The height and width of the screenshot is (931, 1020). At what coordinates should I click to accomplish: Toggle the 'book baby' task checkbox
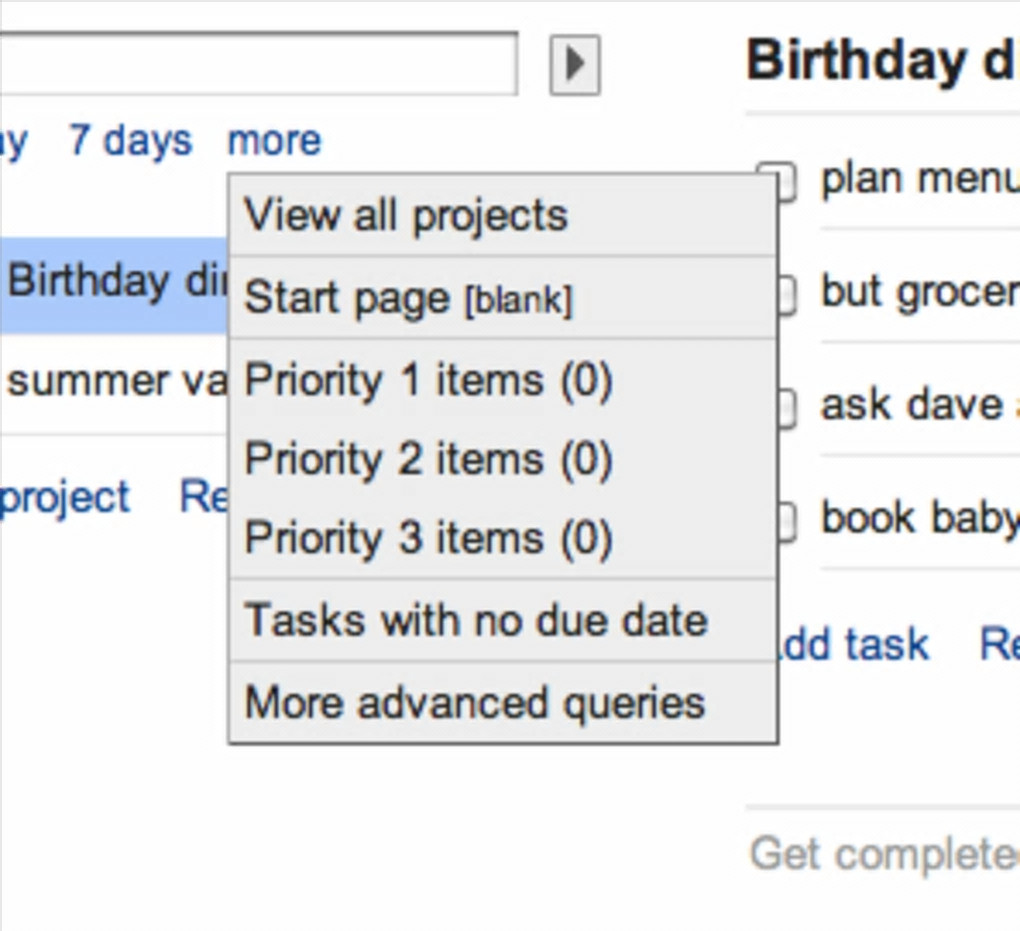786,519
